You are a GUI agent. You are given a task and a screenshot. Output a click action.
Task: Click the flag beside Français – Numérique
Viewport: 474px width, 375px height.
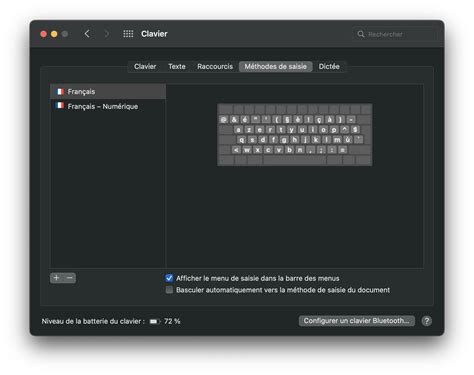click(x=60, y=106)
